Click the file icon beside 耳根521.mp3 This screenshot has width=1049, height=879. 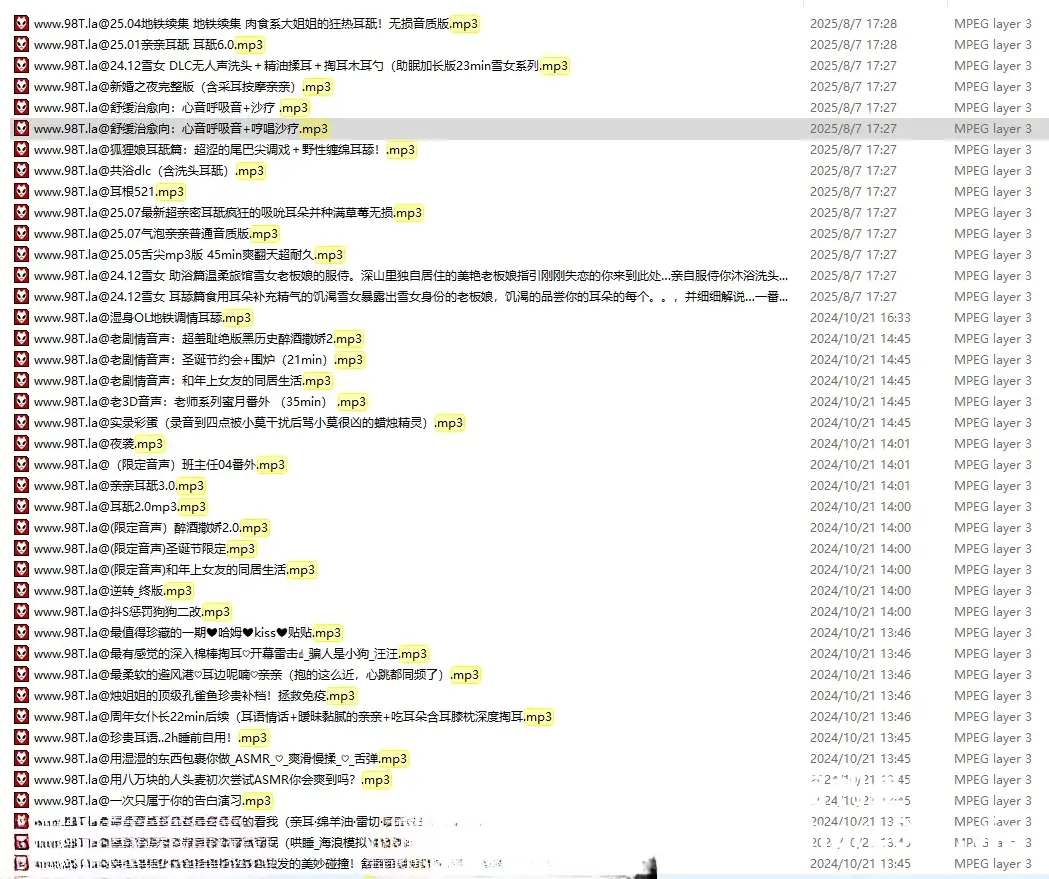(20, 192)
